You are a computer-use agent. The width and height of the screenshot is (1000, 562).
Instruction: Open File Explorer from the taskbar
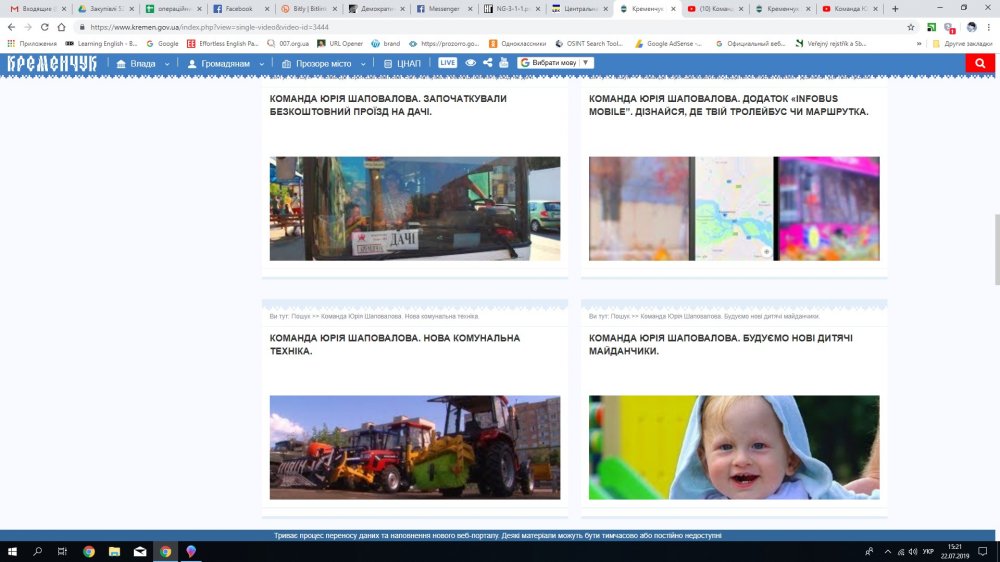pos(114,551)
